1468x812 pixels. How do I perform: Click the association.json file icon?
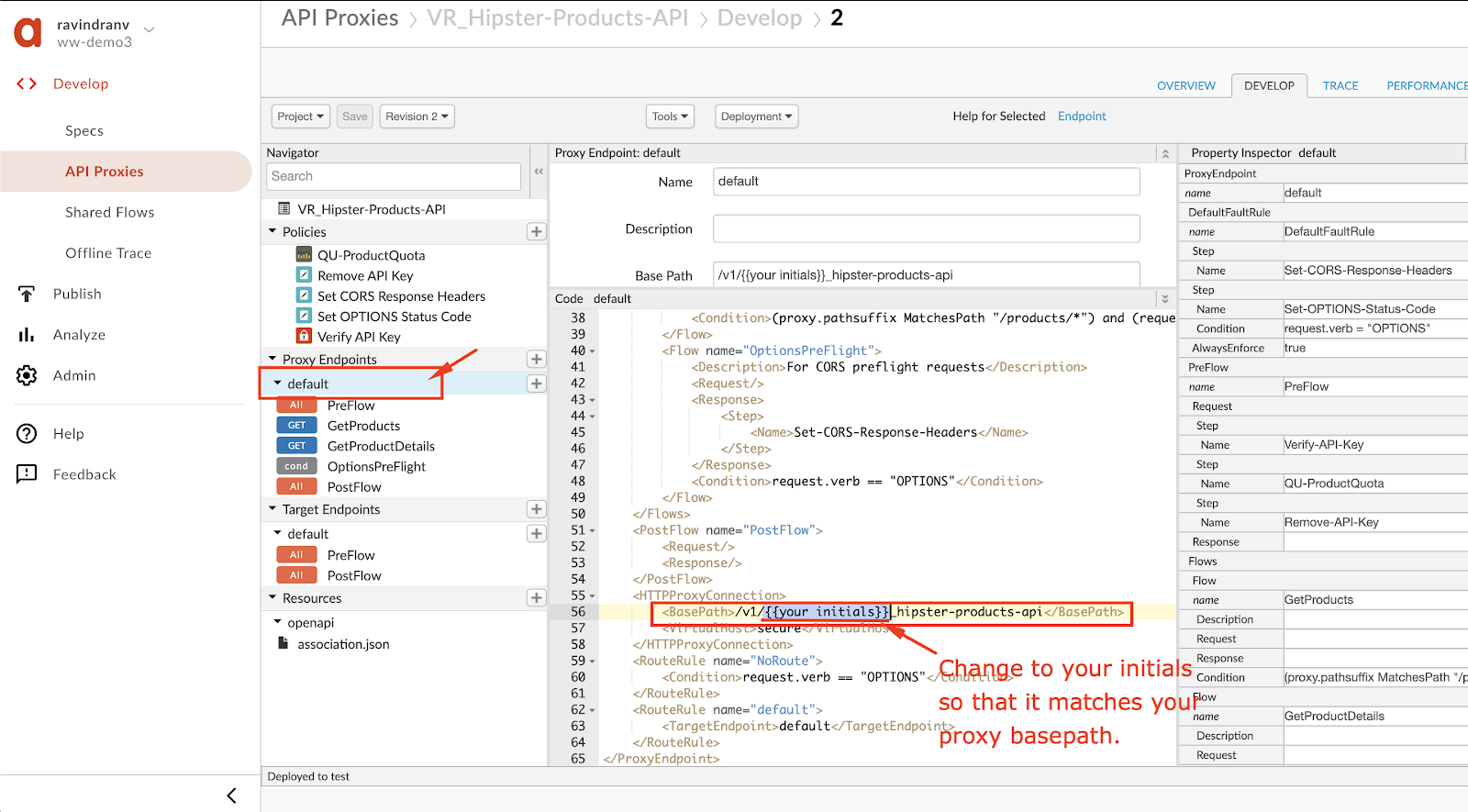tap(284, 643)
